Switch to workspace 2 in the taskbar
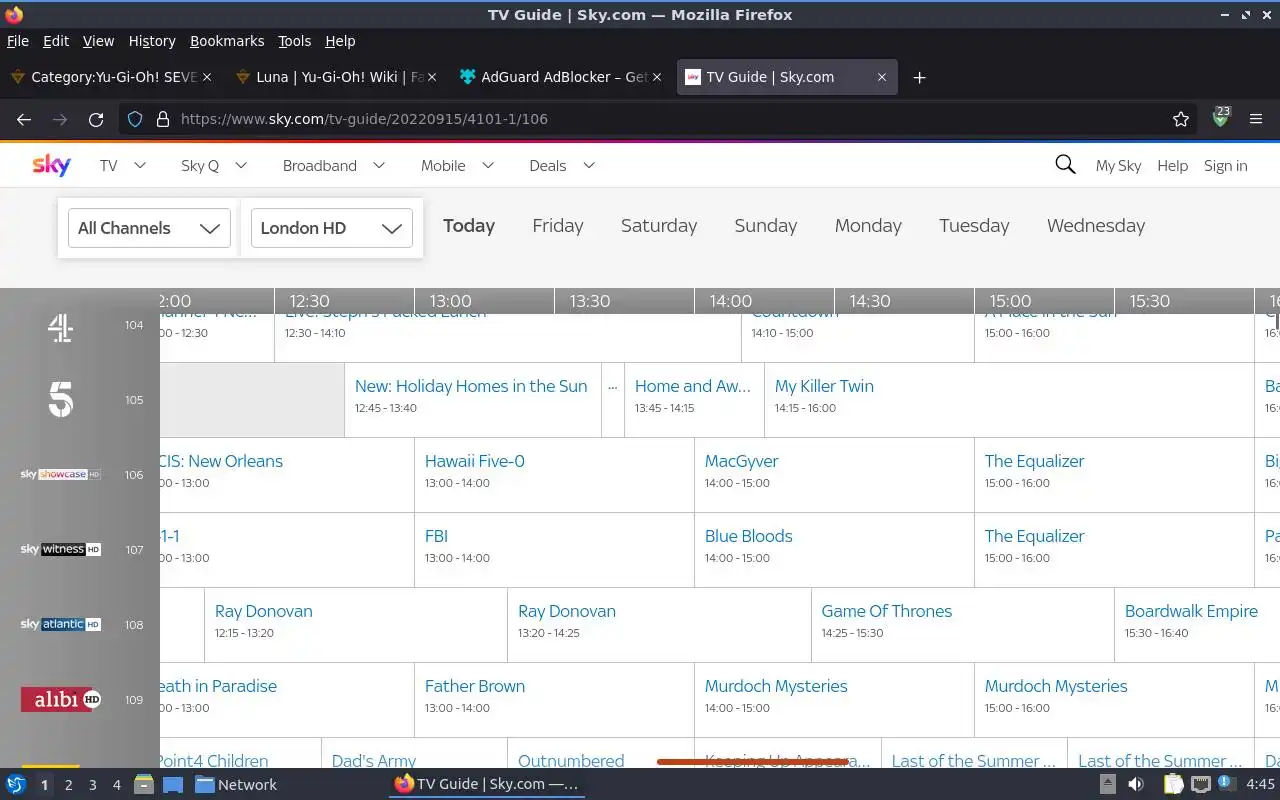 [68, 785]
